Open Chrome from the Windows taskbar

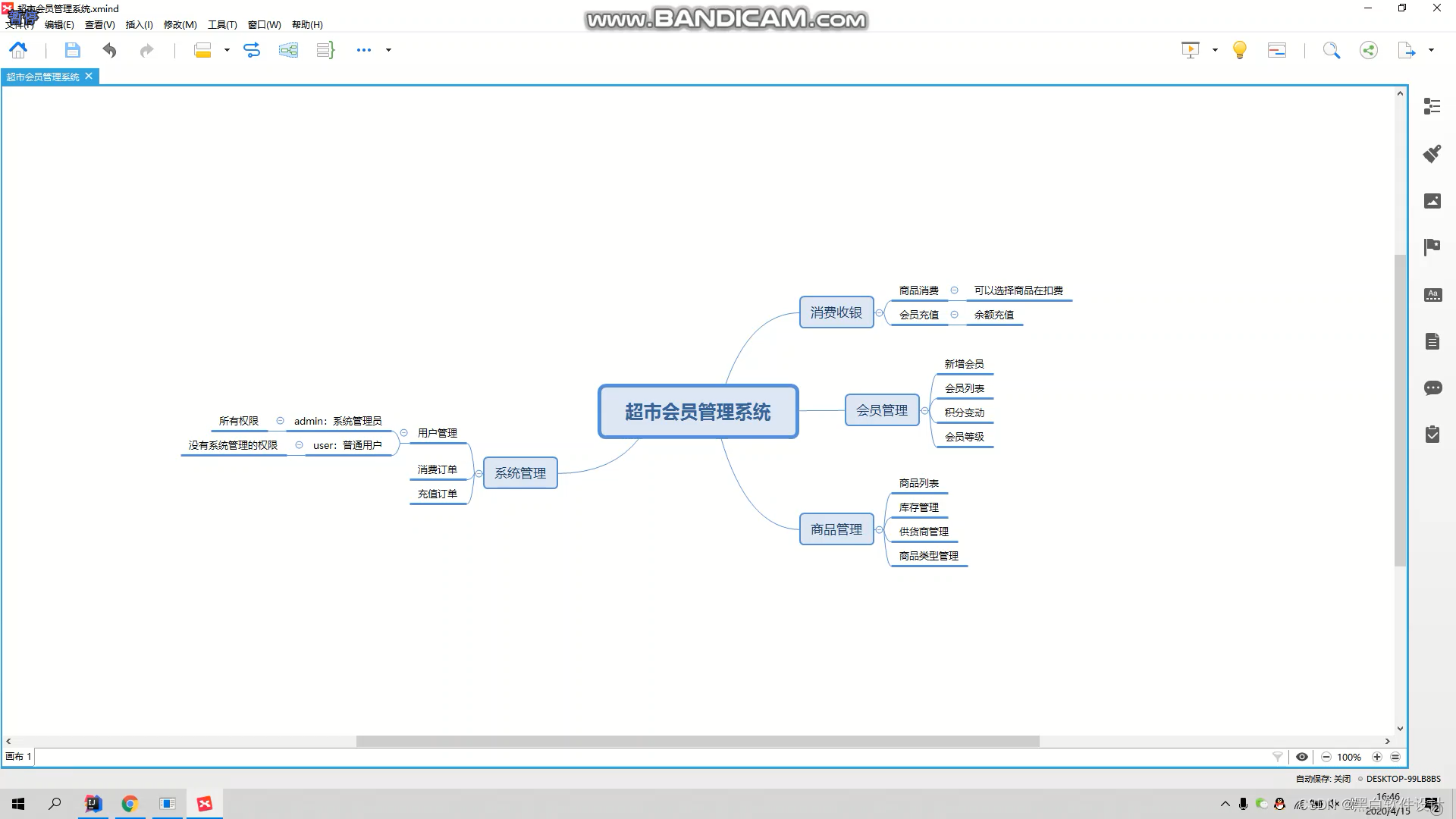click(x=130, y=804)
